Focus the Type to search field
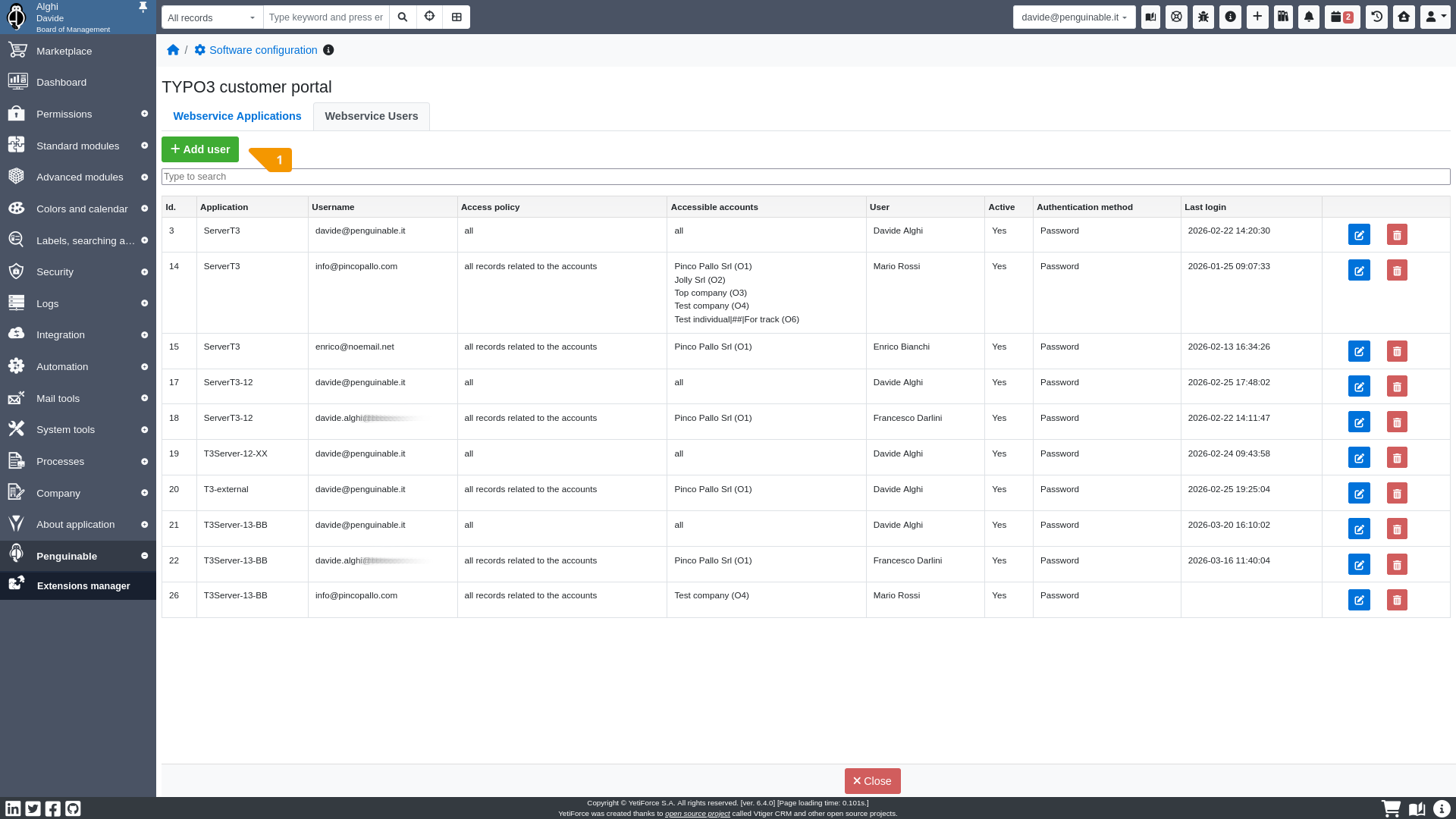The width and height of the screenshot is (1456, 819). point(805,177)
